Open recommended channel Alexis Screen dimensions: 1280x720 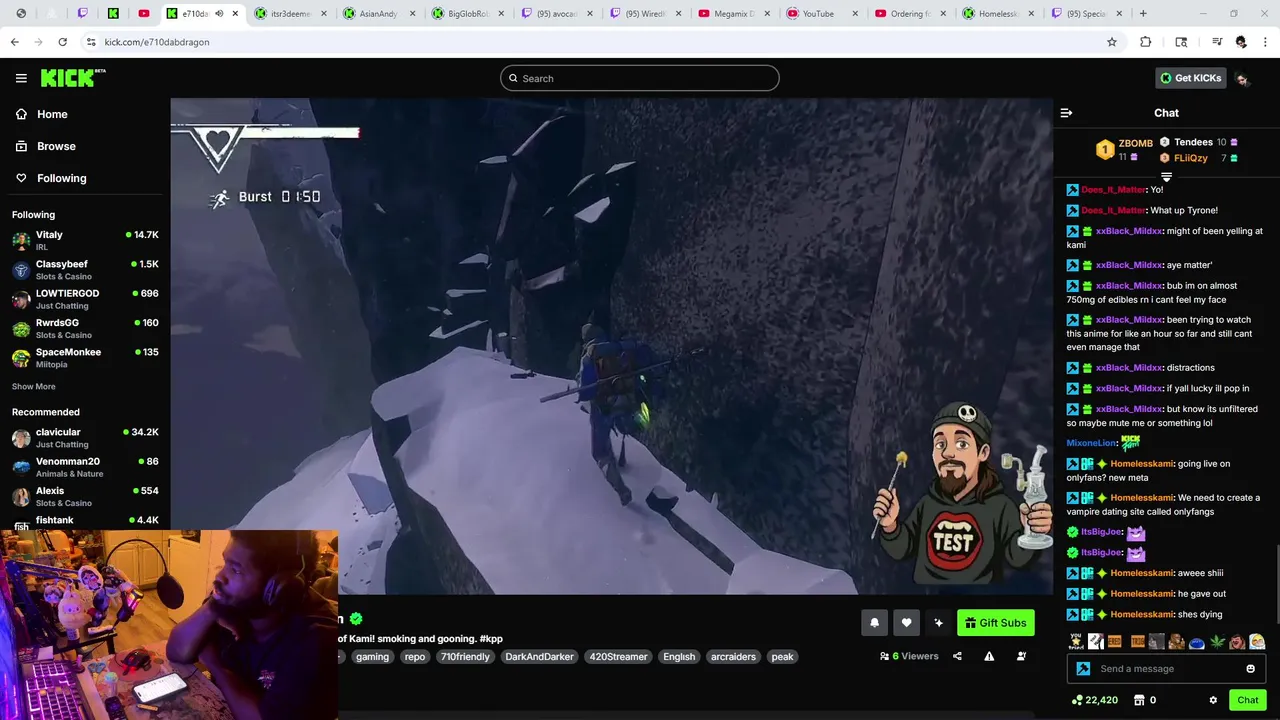point(85,496)
